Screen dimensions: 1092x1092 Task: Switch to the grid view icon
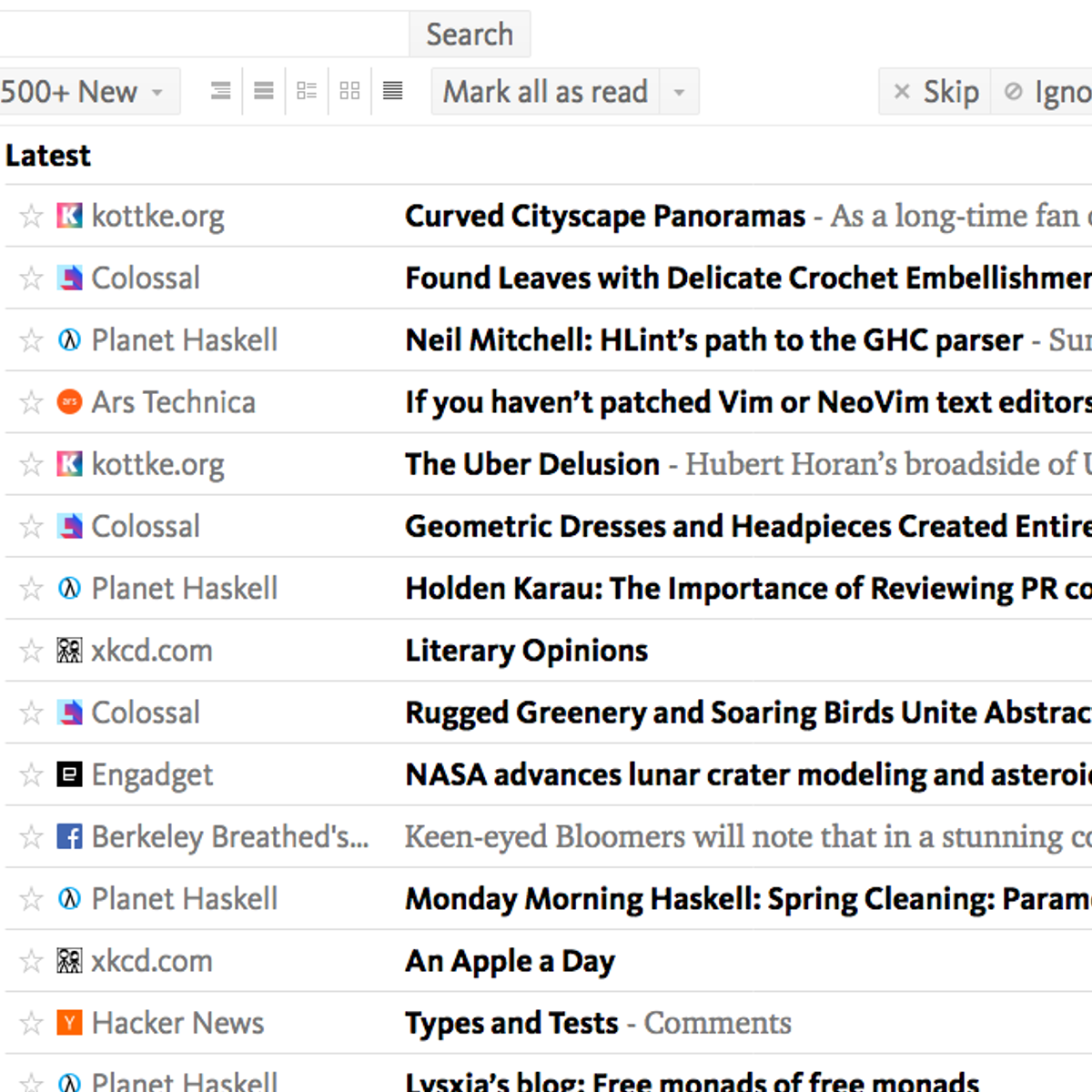[x=349, y=91]
